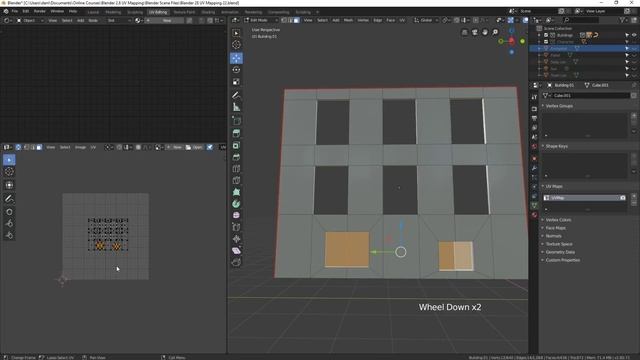Expand the Geometry Data panel
Viewport: 640px width, 360px height.
[560, 252]
